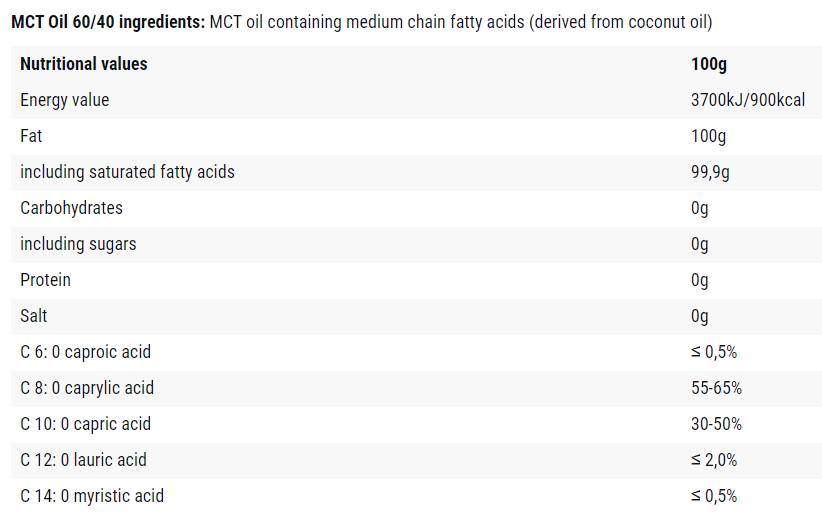Image resolution: width=822 pixels, height=525 pixels.
Task: Click the 30-50% capric acid value
Action: tap(716, 424)
